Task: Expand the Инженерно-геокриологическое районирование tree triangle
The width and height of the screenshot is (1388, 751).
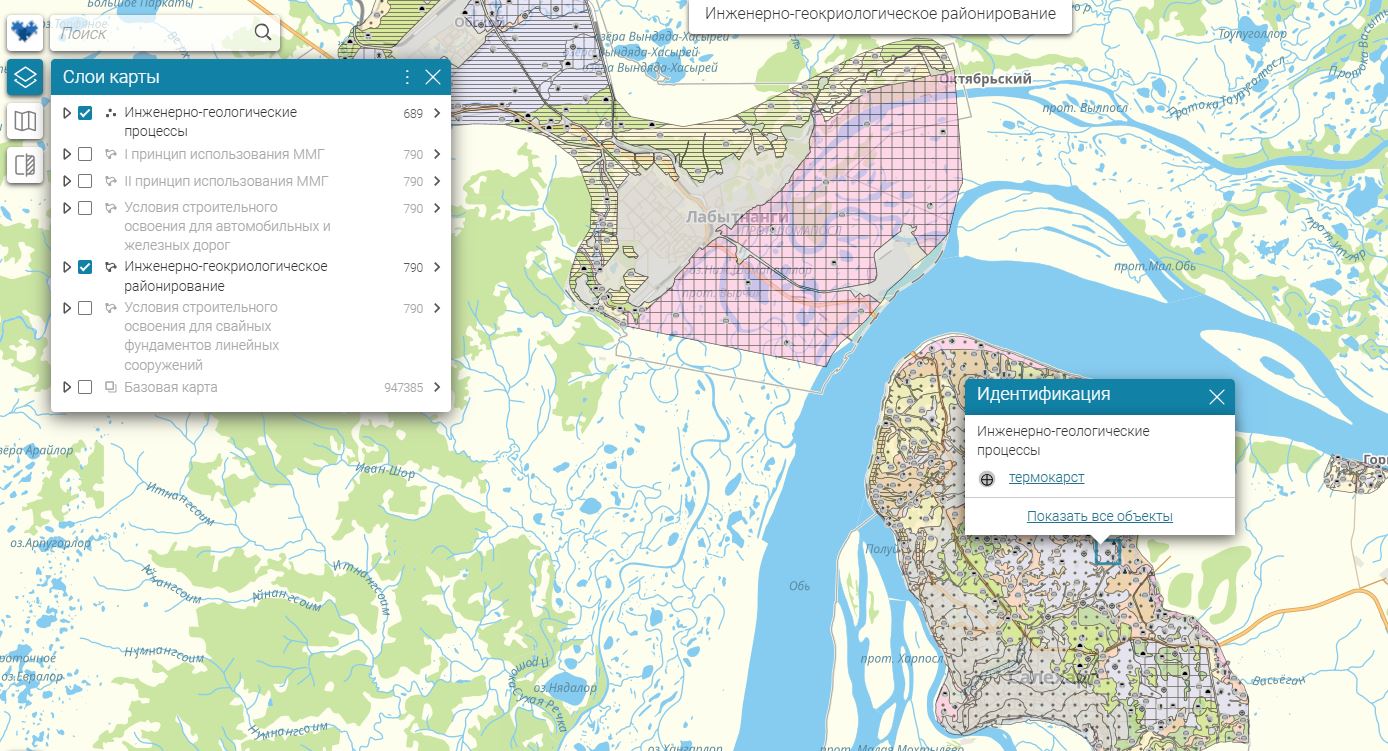Action: [67, 267]
